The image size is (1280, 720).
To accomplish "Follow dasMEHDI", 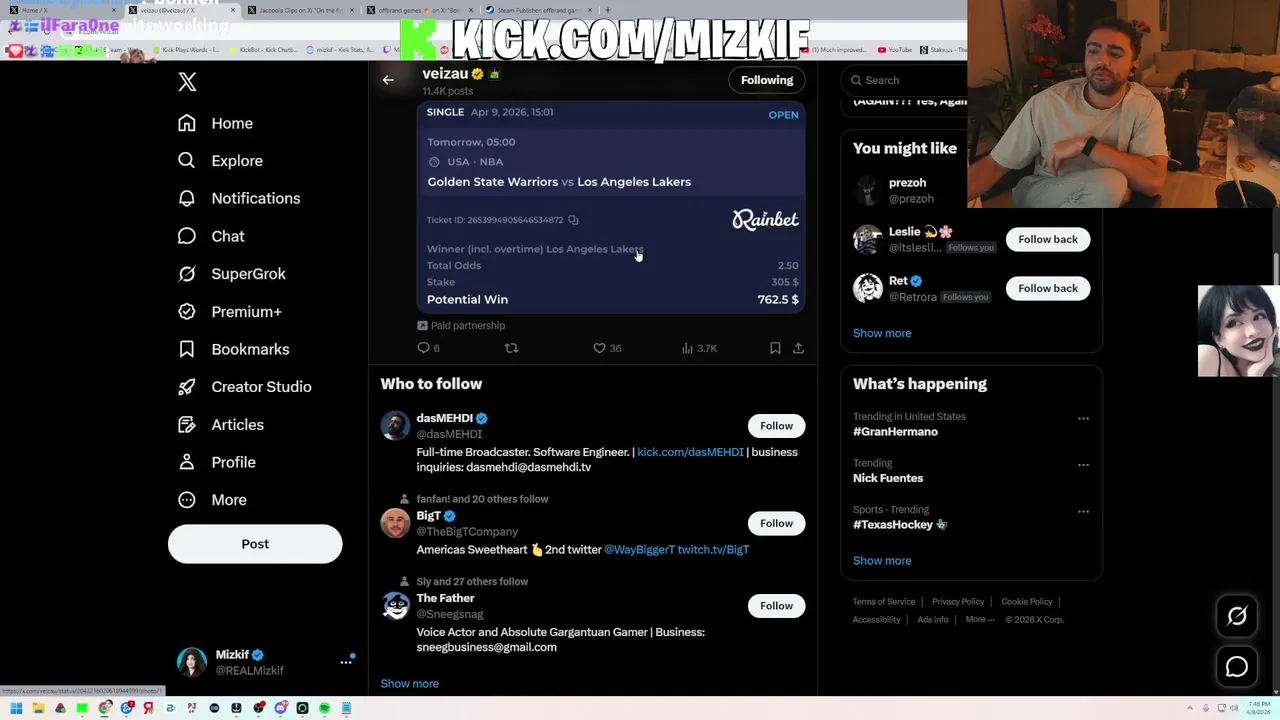I will (x=776, y=426).
